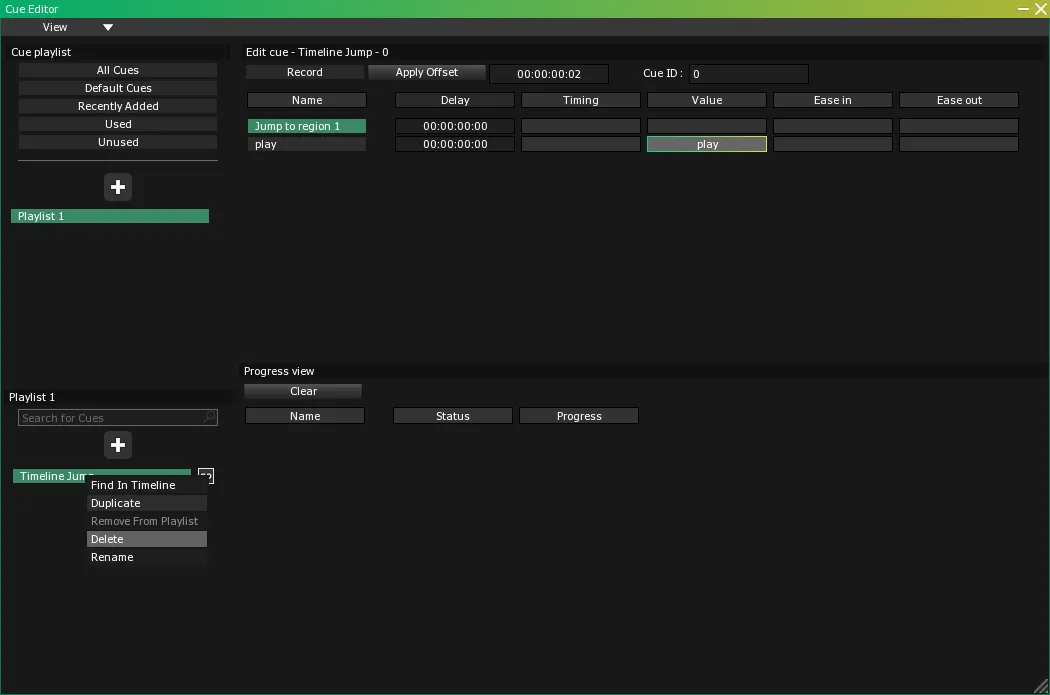Click the Delay column header
Viewport: 1050px width, 695px height.
point(455,100)
